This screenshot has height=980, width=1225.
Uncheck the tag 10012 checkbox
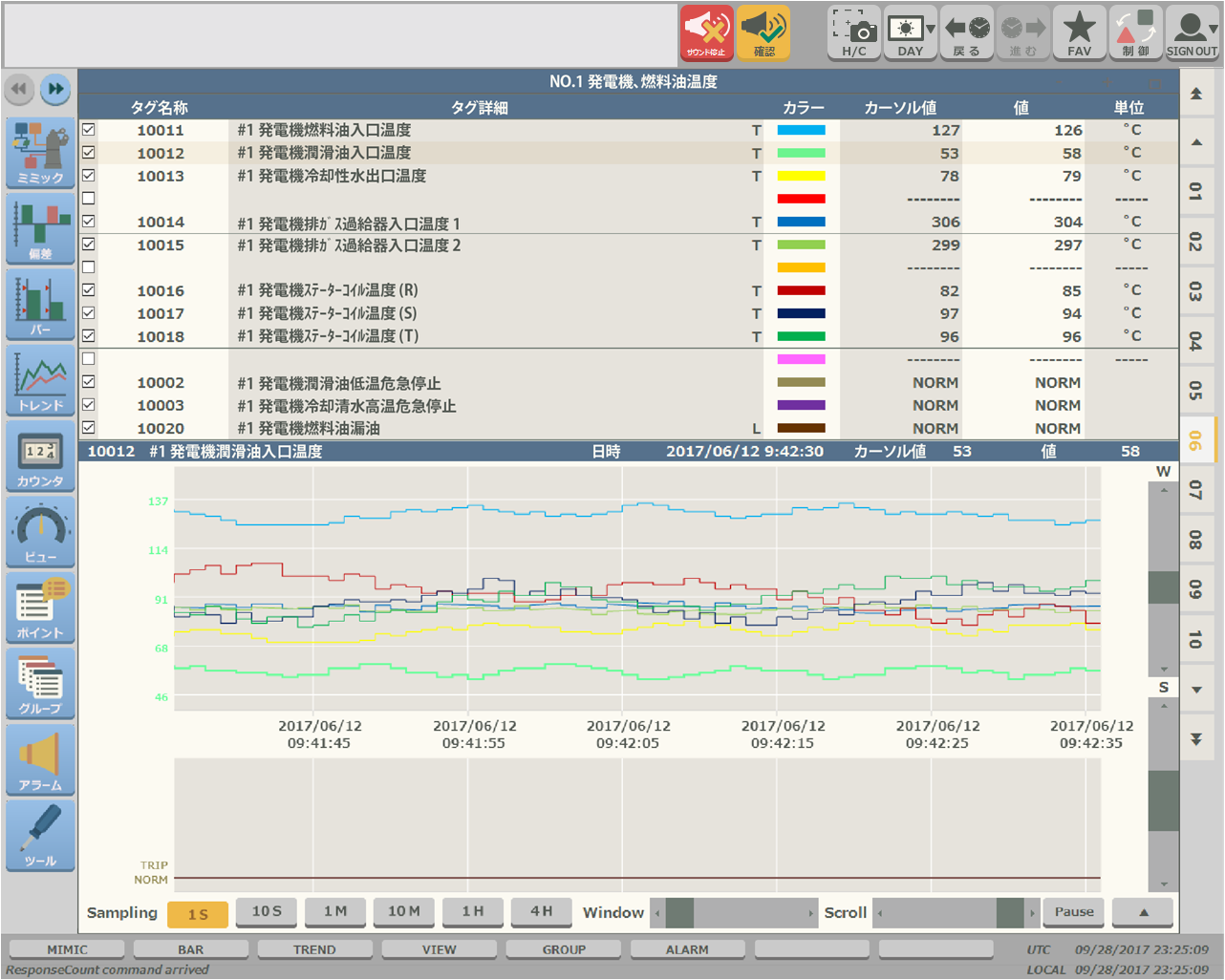(x=88, y=153)
